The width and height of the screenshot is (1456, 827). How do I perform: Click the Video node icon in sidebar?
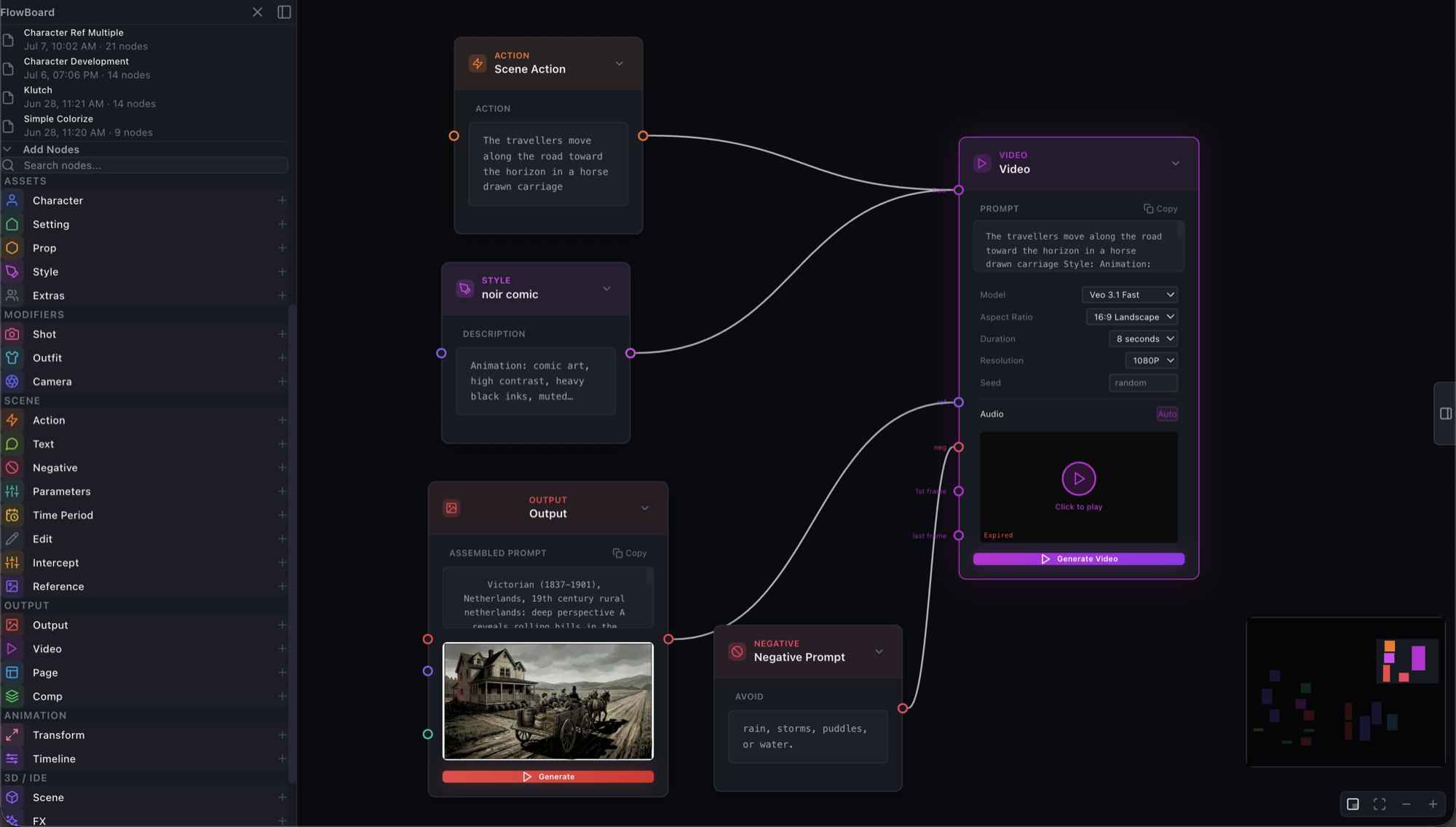pos(12,649)
